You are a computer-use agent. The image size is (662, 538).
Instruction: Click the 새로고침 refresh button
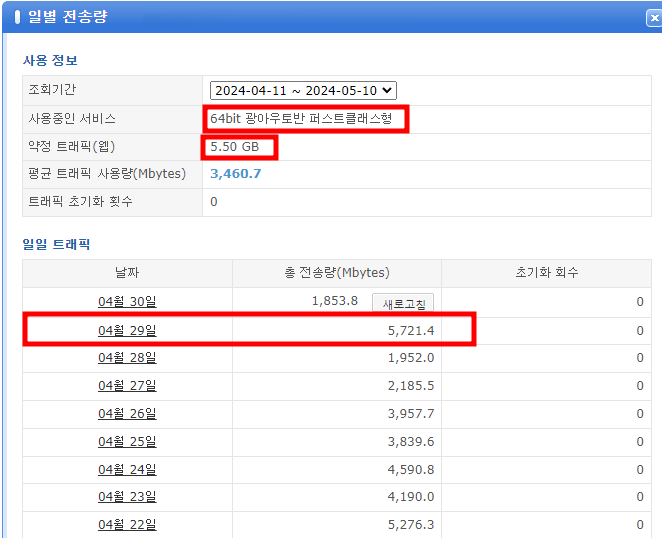[x=403, y=302]
